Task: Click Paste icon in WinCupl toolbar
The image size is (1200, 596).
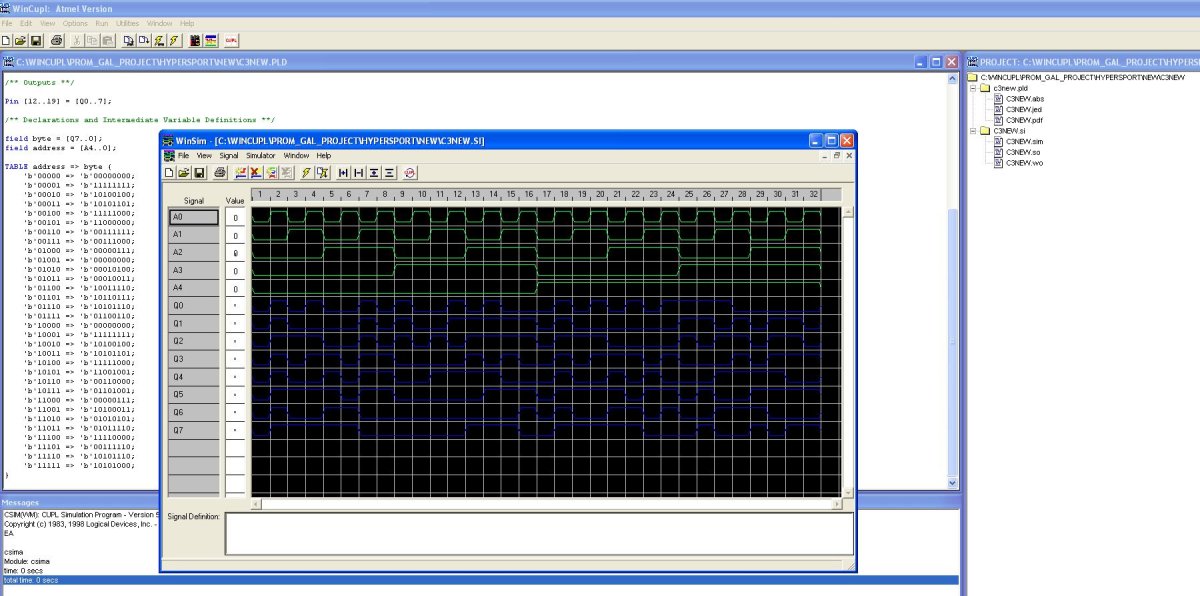Action: point(108,40)
